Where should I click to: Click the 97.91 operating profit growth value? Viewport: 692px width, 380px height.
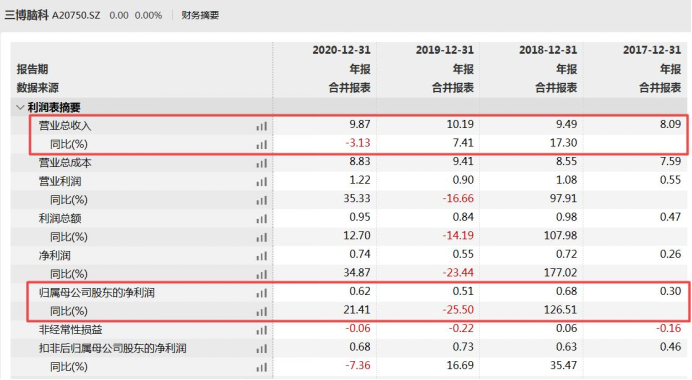(564, 199)
